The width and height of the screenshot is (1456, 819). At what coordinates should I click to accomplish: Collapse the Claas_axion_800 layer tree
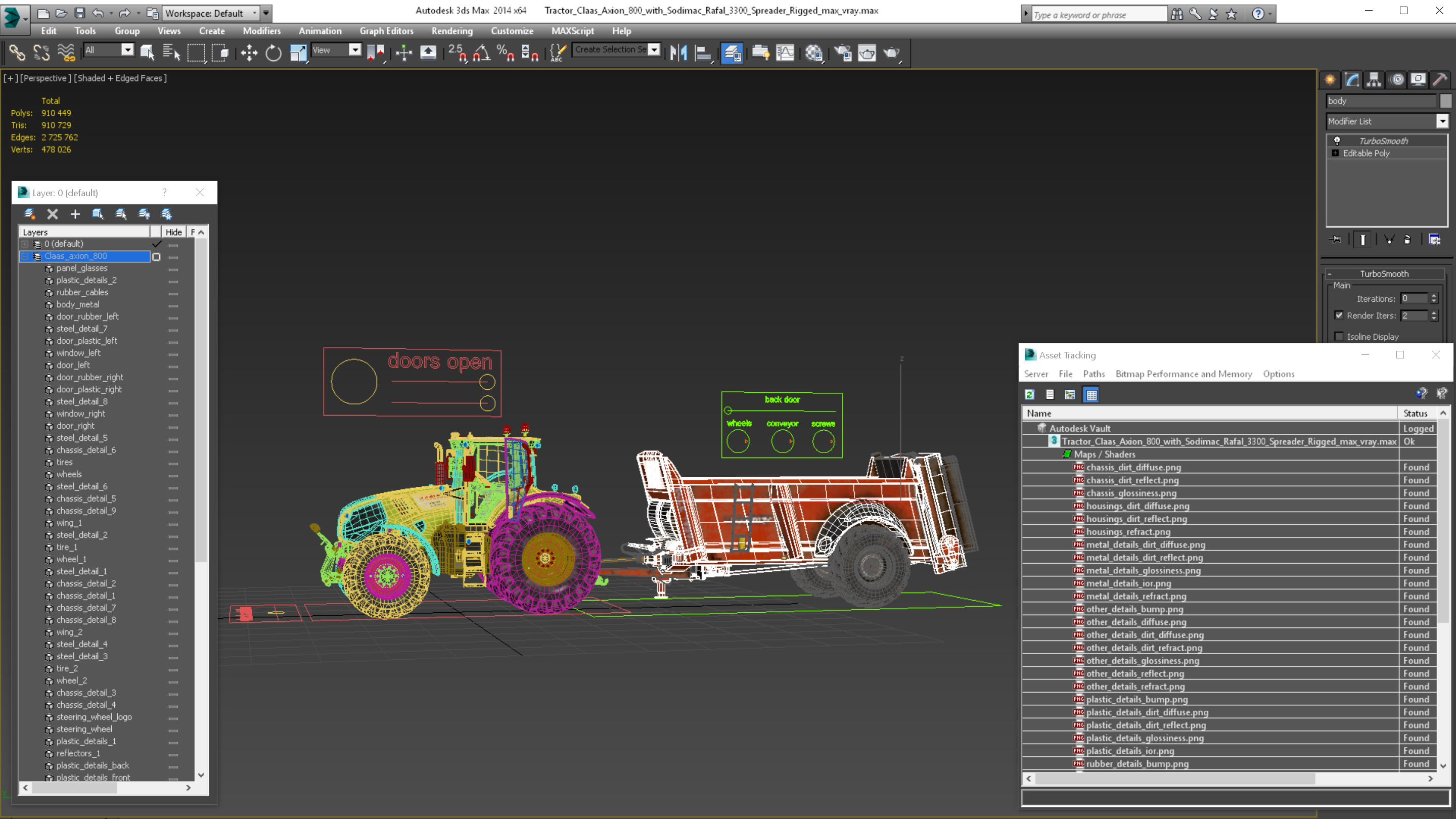click(x=25, y=257)
